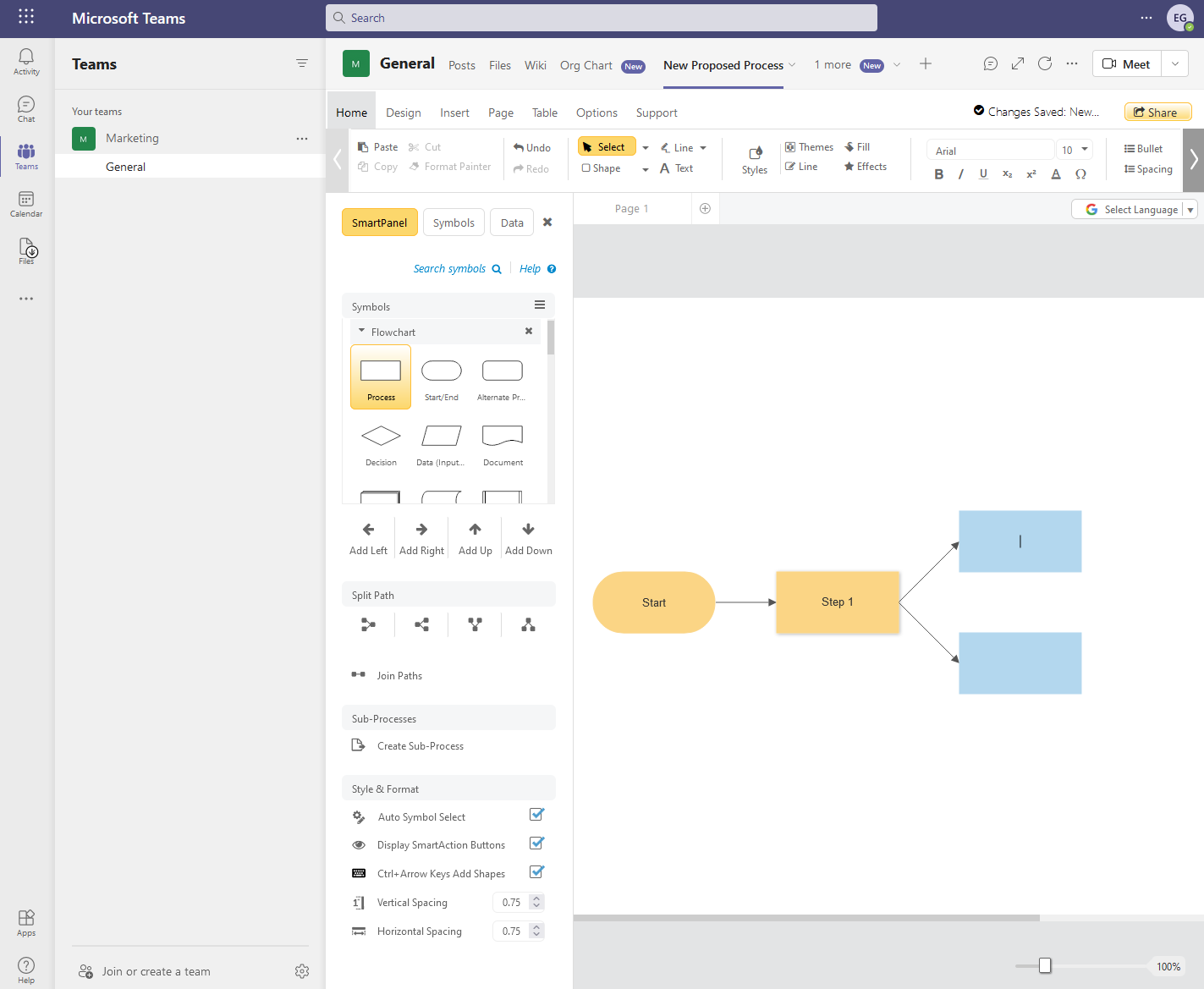Screen dimensions: 1204x989
Task: Click Add Right to add a shape
Action: 421,537
